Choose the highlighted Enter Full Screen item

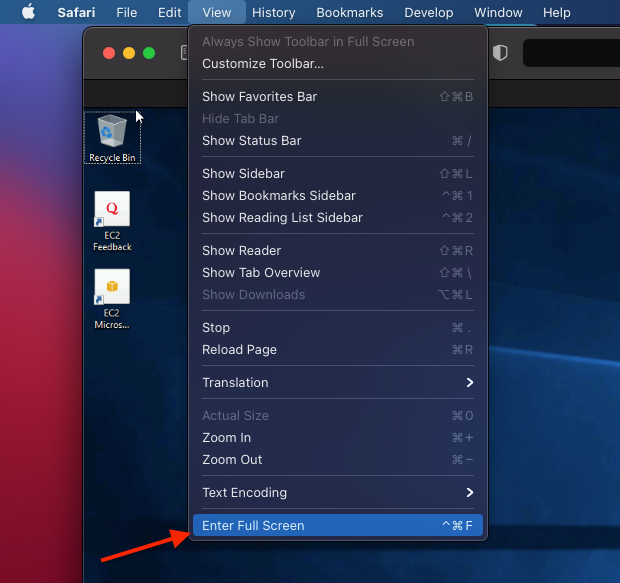[x=338, y=526]
